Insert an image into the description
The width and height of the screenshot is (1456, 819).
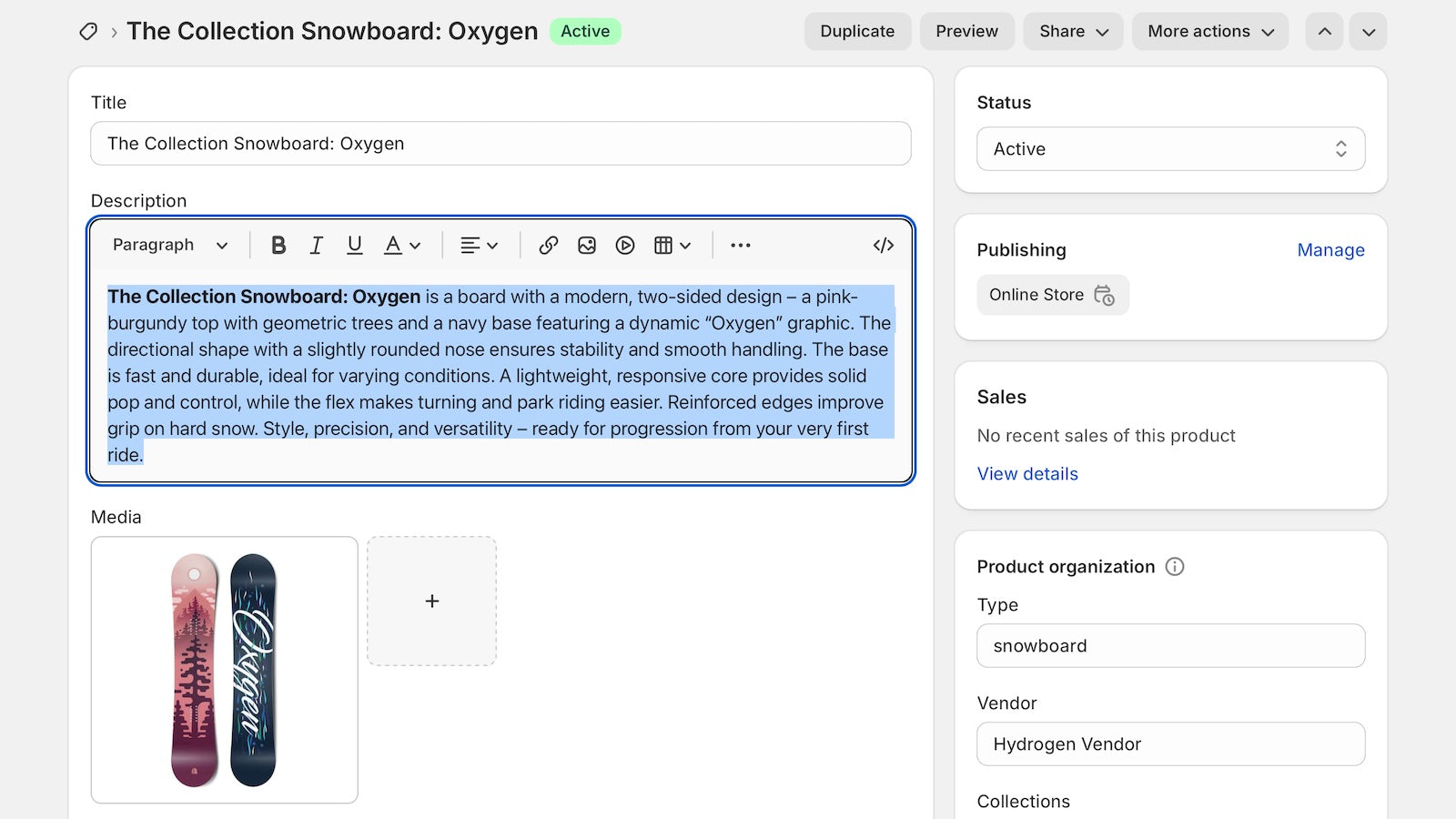(587, 245)
